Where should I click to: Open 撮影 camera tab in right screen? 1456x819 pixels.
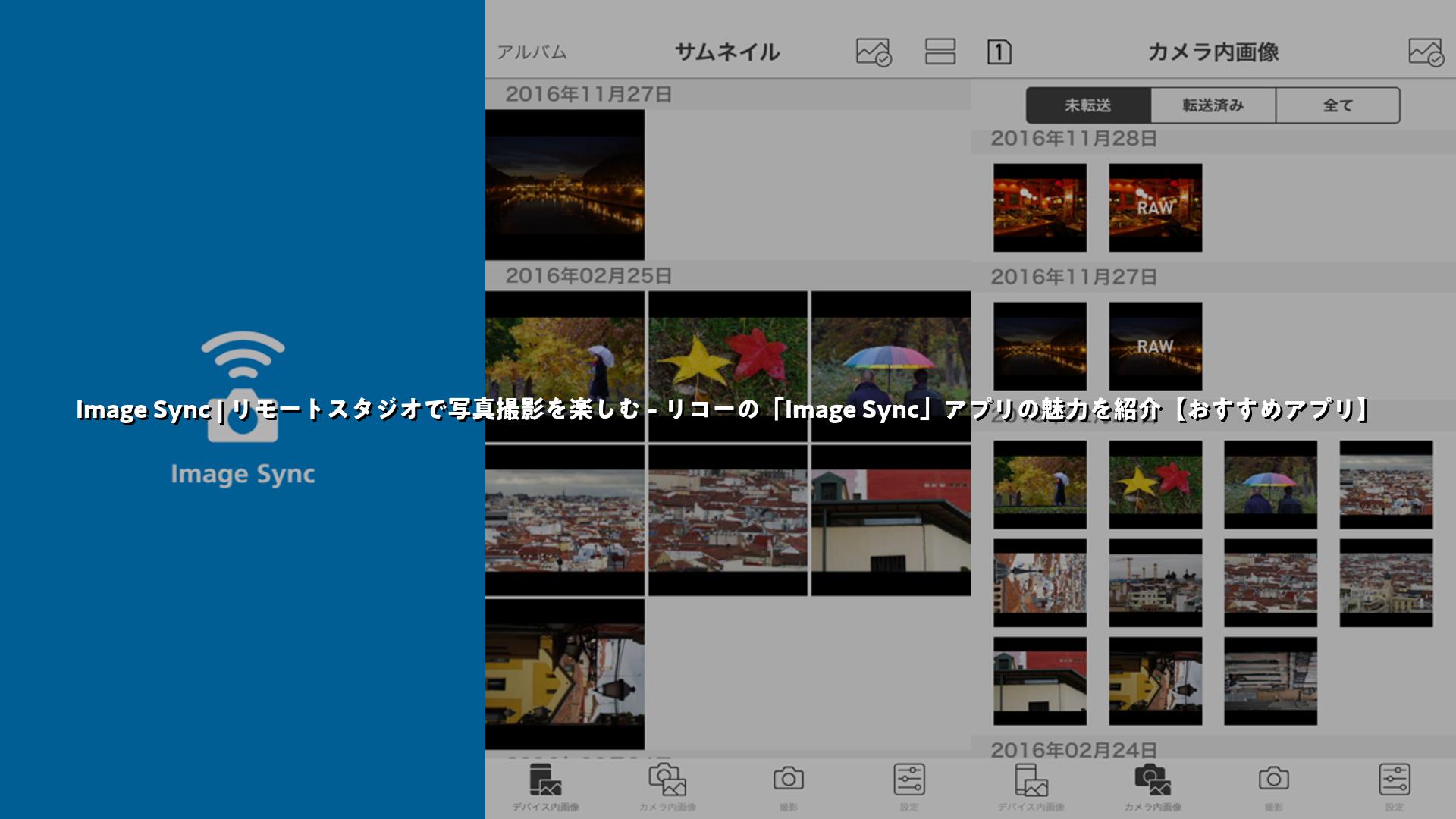tap(1274, 788)
